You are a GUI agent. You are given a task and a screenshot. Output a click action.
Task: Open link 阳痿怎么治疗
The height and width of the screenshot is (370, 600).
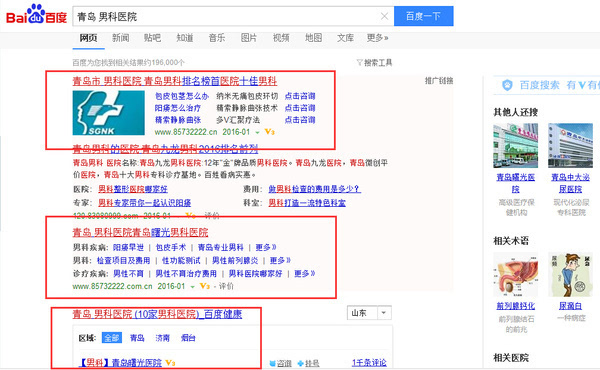click(178, 108)
